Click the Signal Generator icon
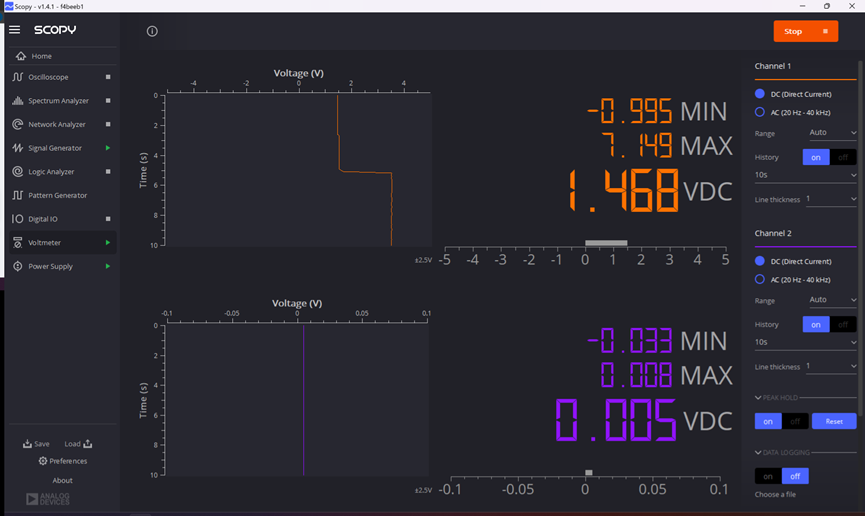The width and height of the screenshot is (865, 516). tap(18, 148)
